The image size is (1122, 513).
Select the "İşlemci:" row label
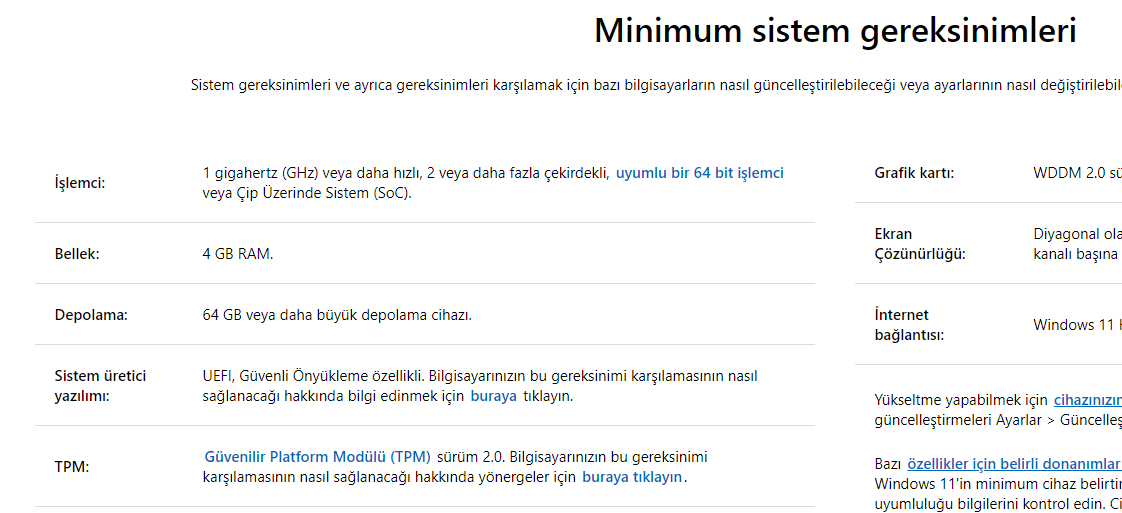[x=80, y=183]
